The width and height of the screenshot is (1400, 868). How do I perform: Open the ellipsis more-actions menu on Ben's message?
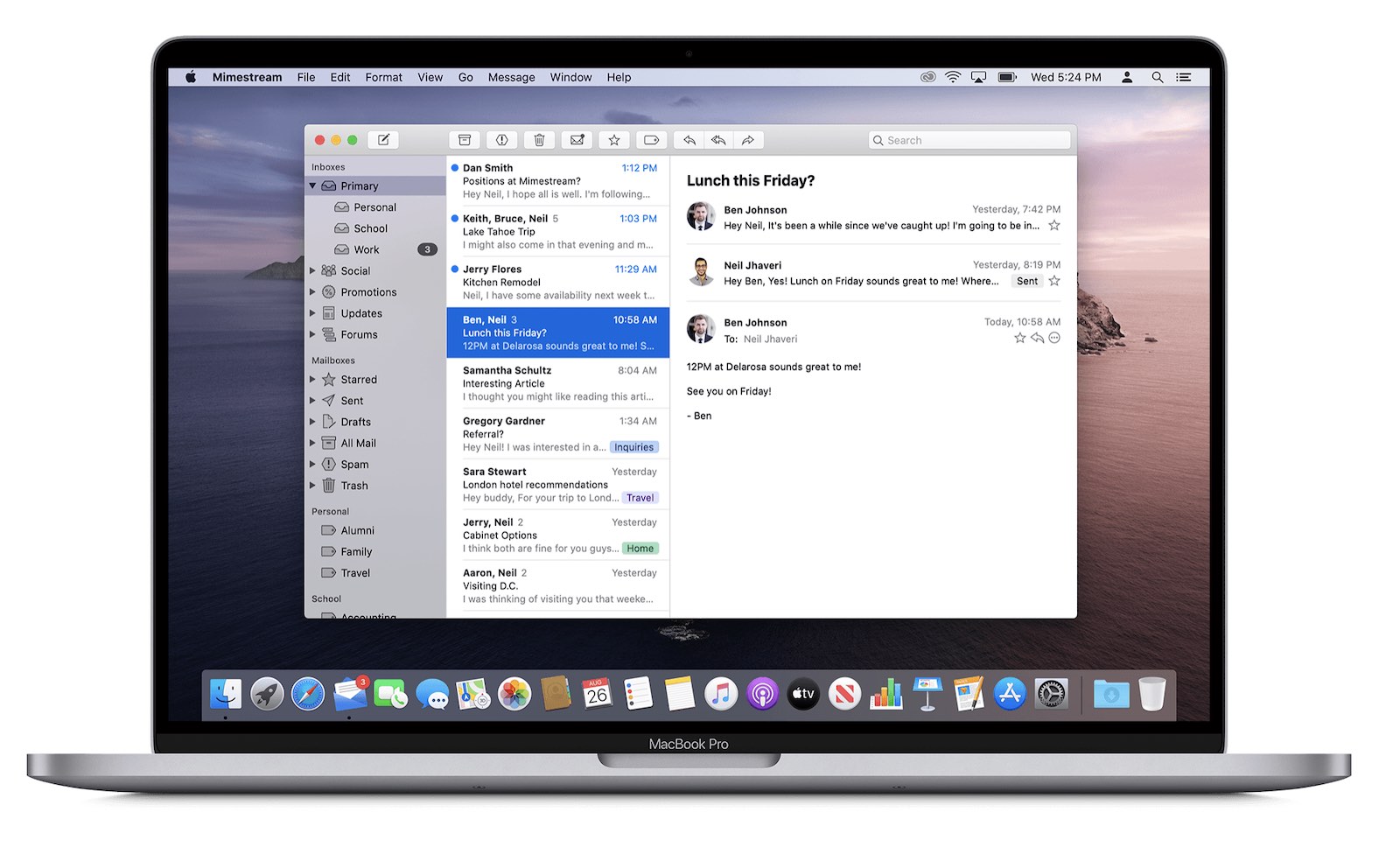tap(1054, 338)
